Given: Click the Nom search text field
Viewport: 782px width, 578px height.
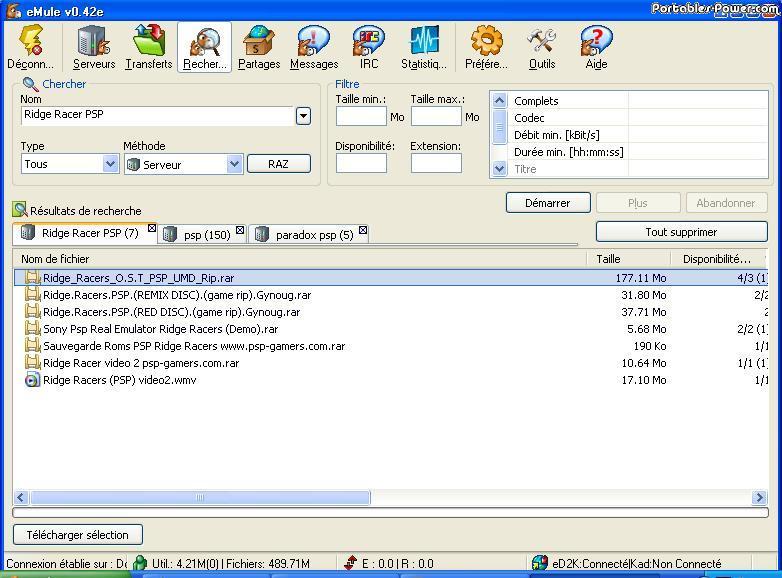Looking at the screenshot, I should (x=158, y=115).
